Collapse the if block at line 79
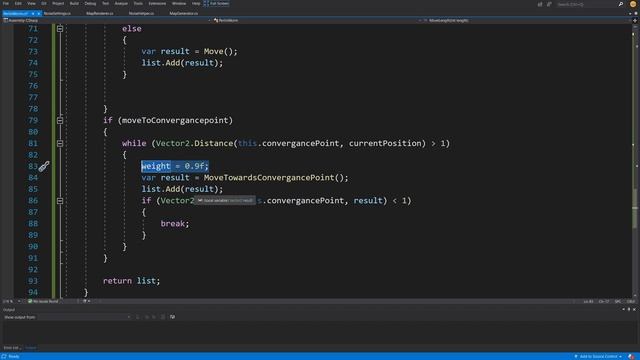Screen dimensions: 640x360 tap(60, 120)
